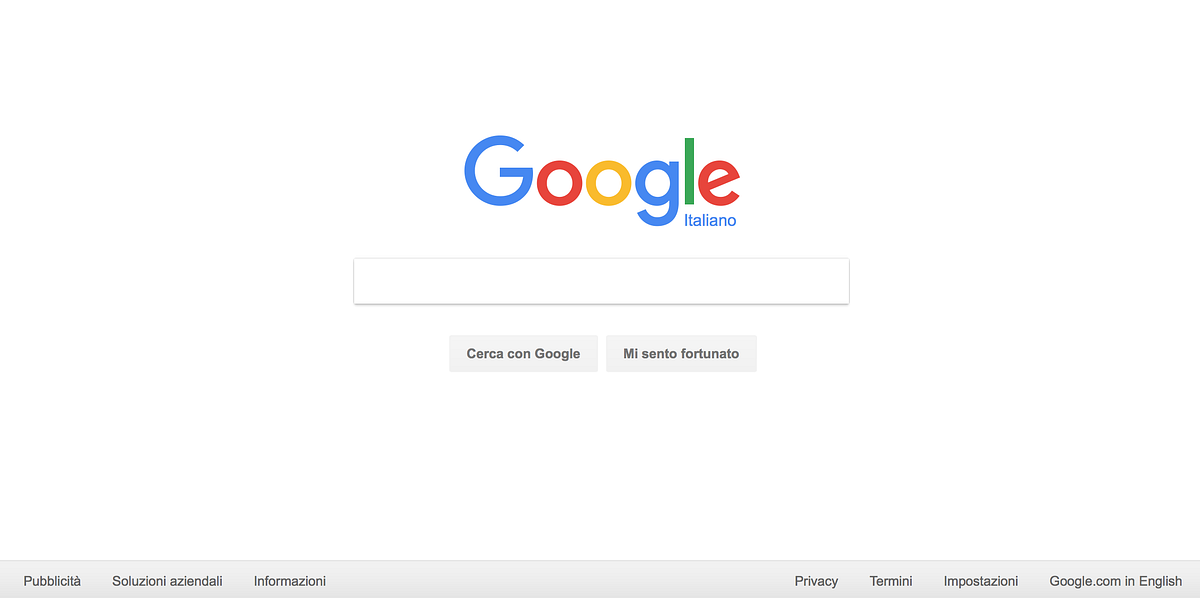Screen dimensions: 1200x598
Task: Click the red letter e in logo
Action: click(719, 183)
